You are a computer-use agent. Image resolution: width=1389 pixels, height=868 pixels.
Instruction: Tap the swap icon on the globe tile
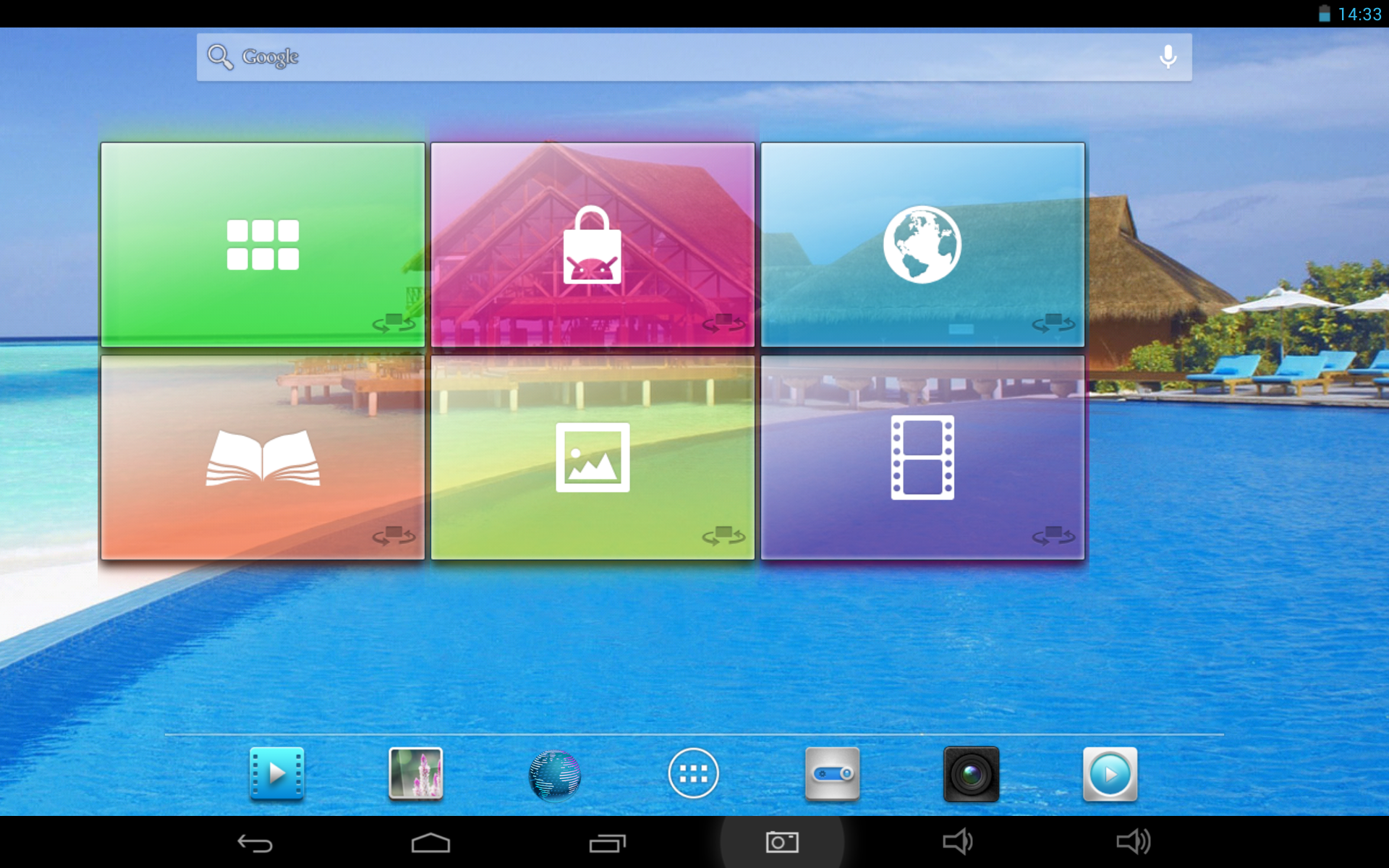click(x=1054, y=323)
